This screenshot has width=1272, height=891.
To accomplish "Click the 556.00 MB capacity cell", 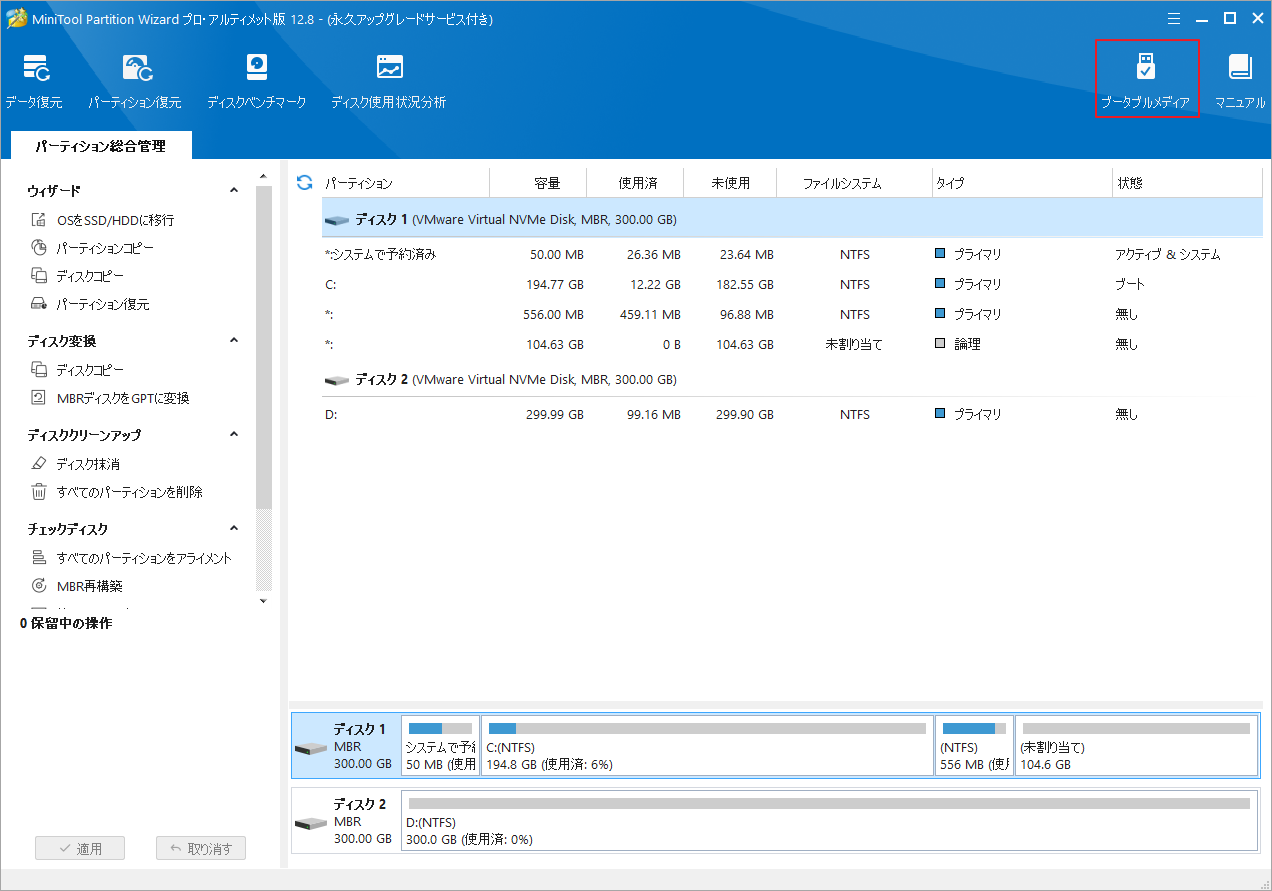I will click(554, 314).
